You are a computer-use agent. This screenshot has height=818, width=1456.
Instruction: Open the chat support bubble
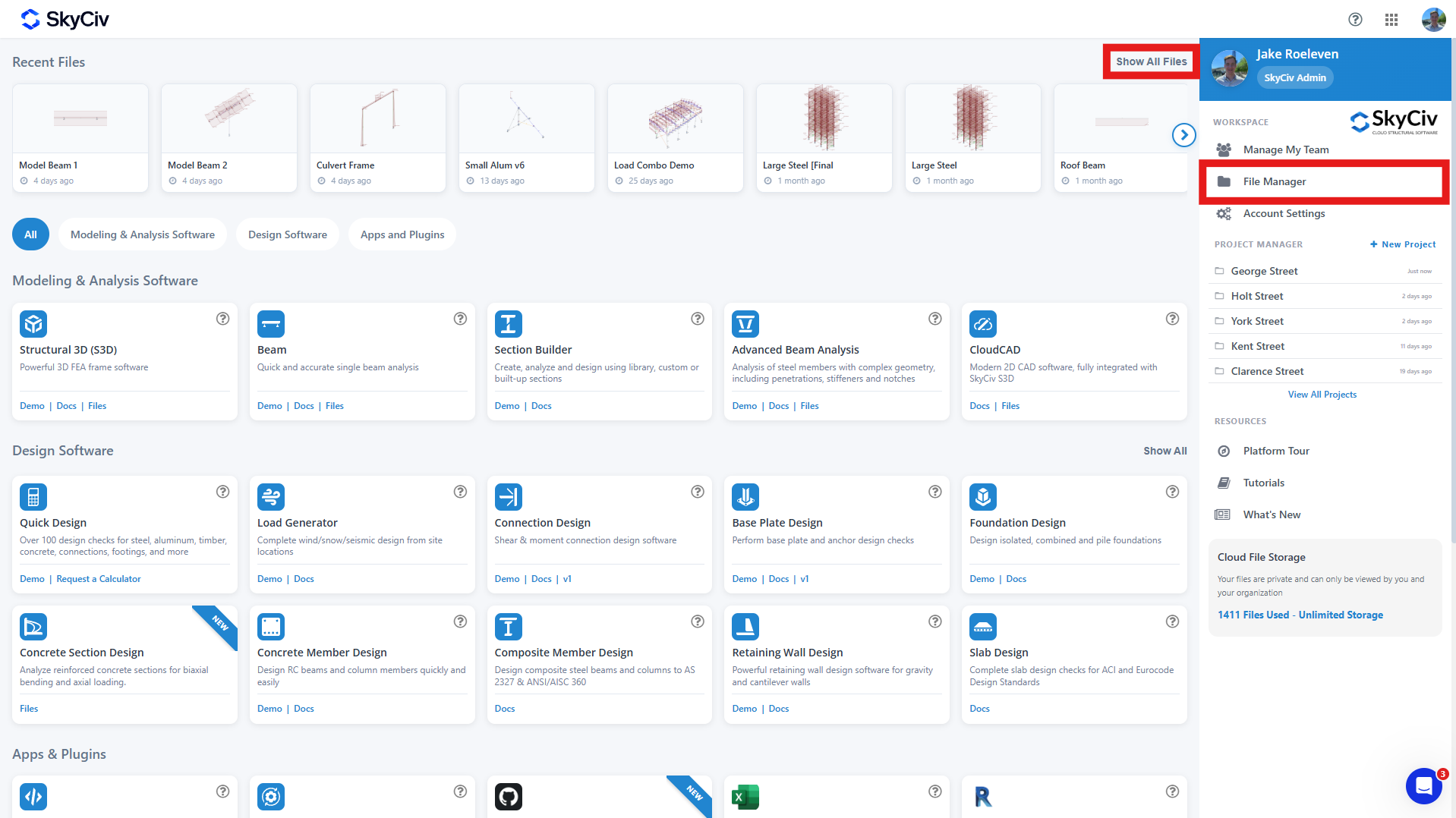1424,785
